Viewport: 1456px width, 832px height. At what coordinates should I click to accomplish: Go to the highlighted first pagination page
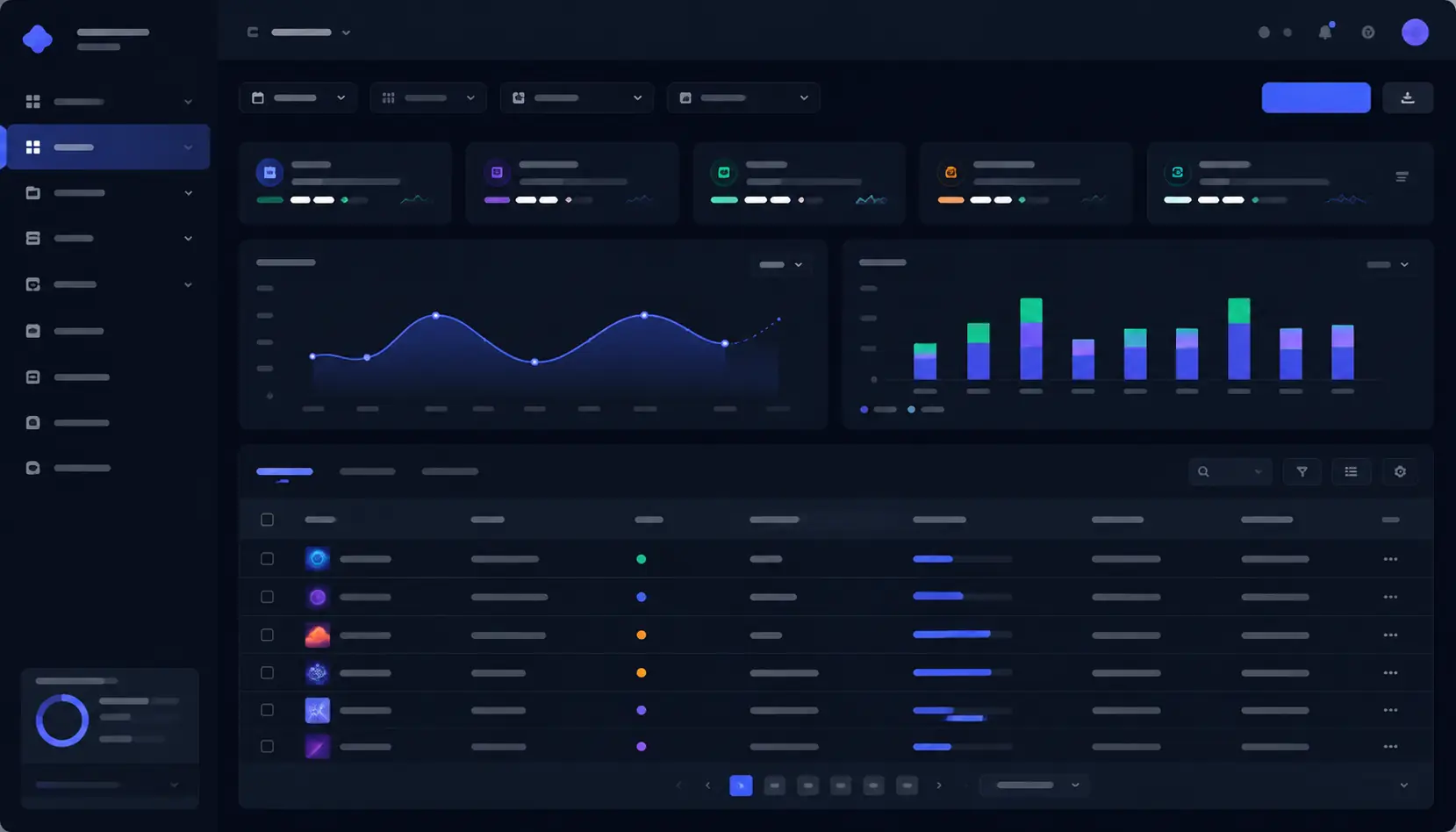pyautogui.click(x=741, y=785)
